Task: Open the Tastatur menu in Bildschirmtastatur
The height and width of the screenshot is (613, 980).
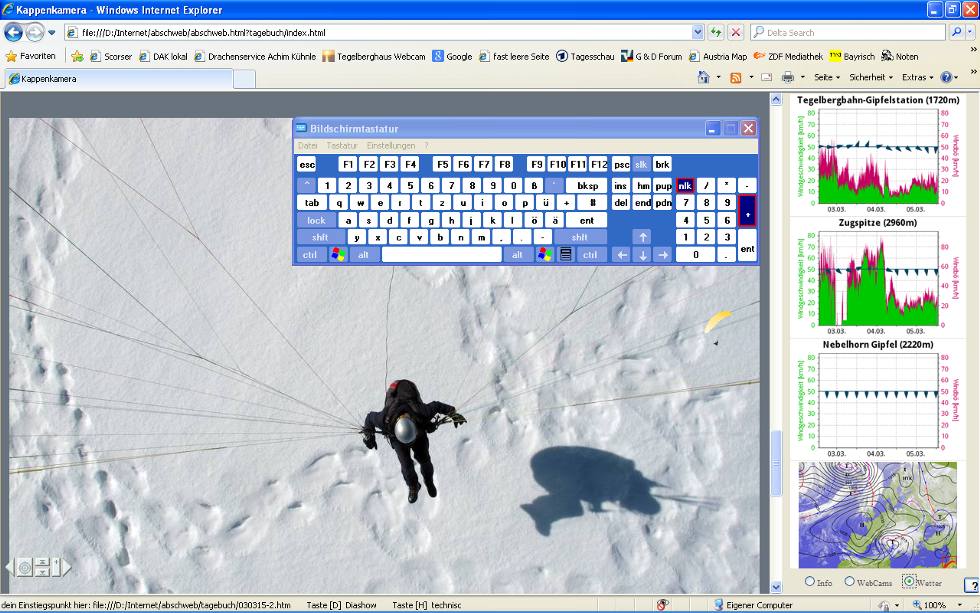Action: click(x=342, y=146)
